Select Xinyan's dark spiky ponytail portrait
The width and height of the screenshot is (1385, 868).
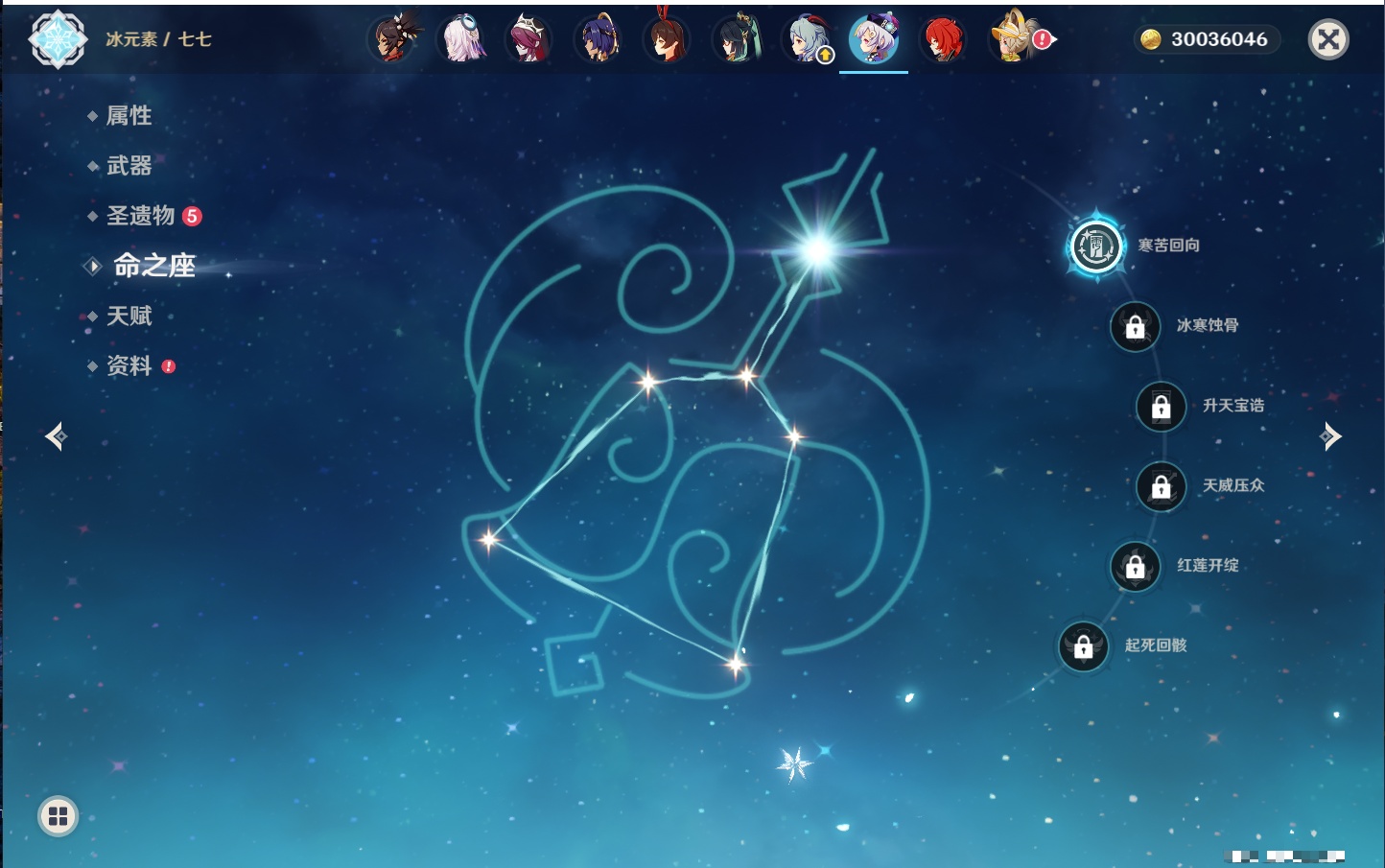click(393, 39)
